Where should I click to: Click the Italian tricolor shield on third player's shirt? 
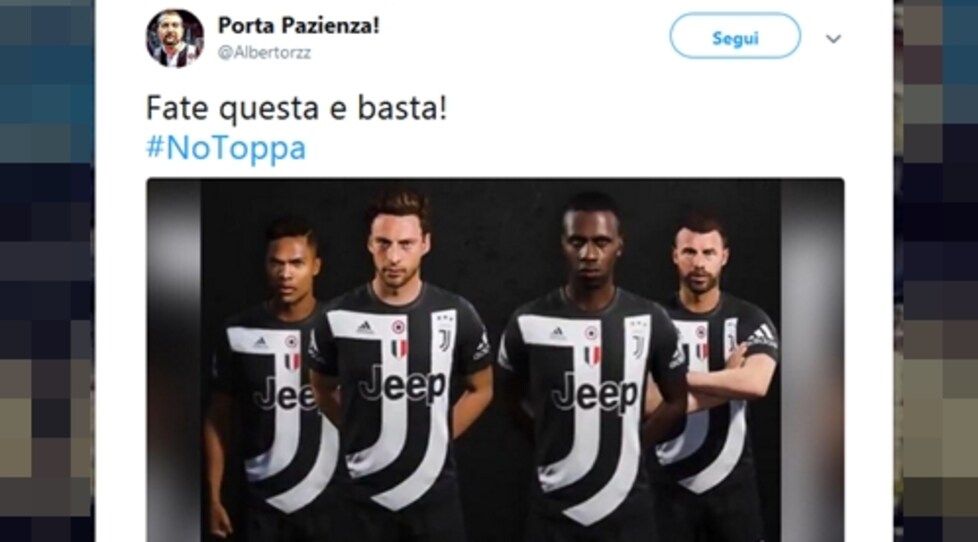[592, 355]
